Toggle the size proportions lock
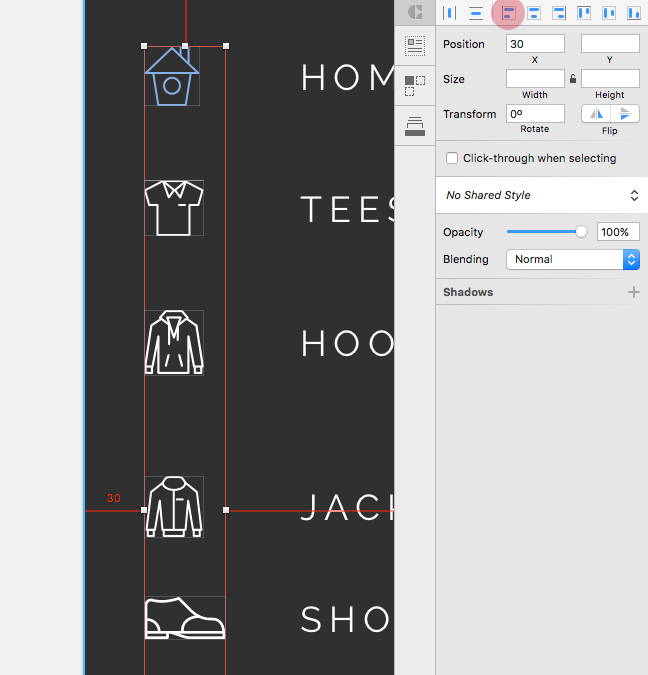The height and width of the screenshot is (675, 648). pos(573,79)
